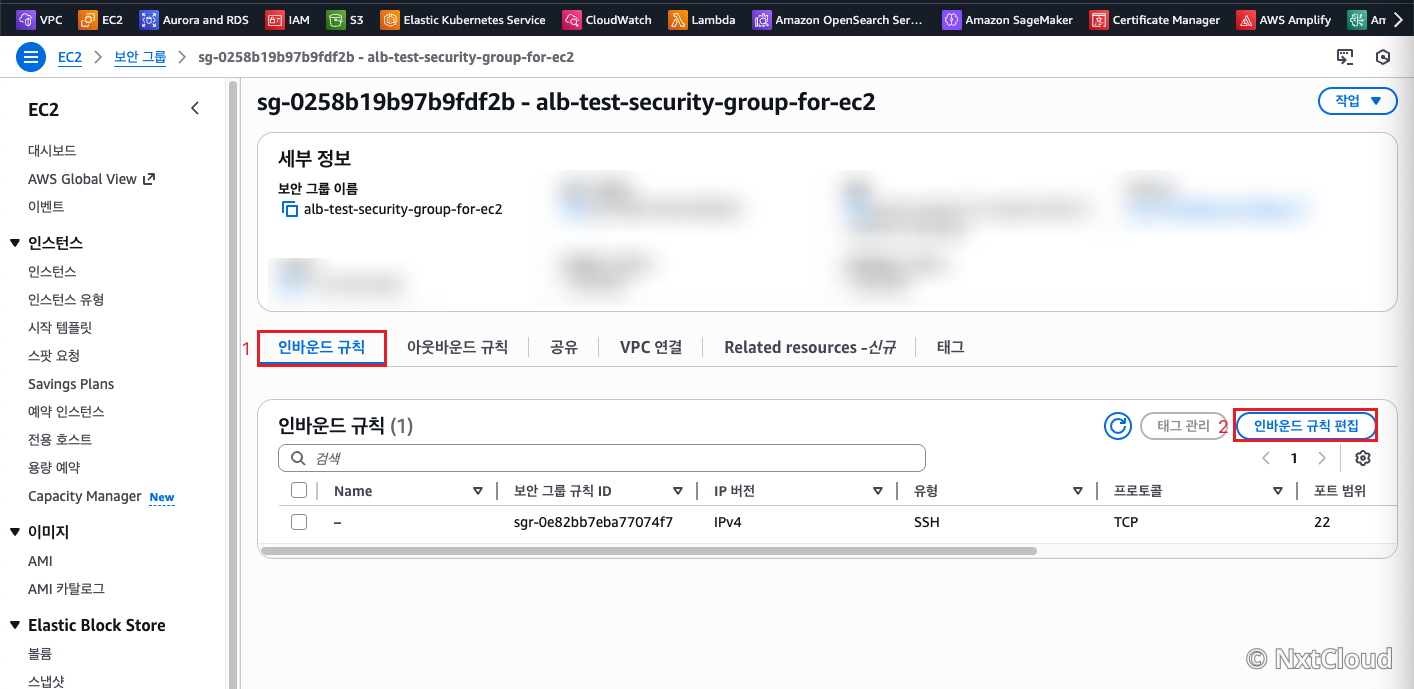The image size is (1414, 689).
Task: Open the IAM service shortcut
Action: (x=288, y=19)
